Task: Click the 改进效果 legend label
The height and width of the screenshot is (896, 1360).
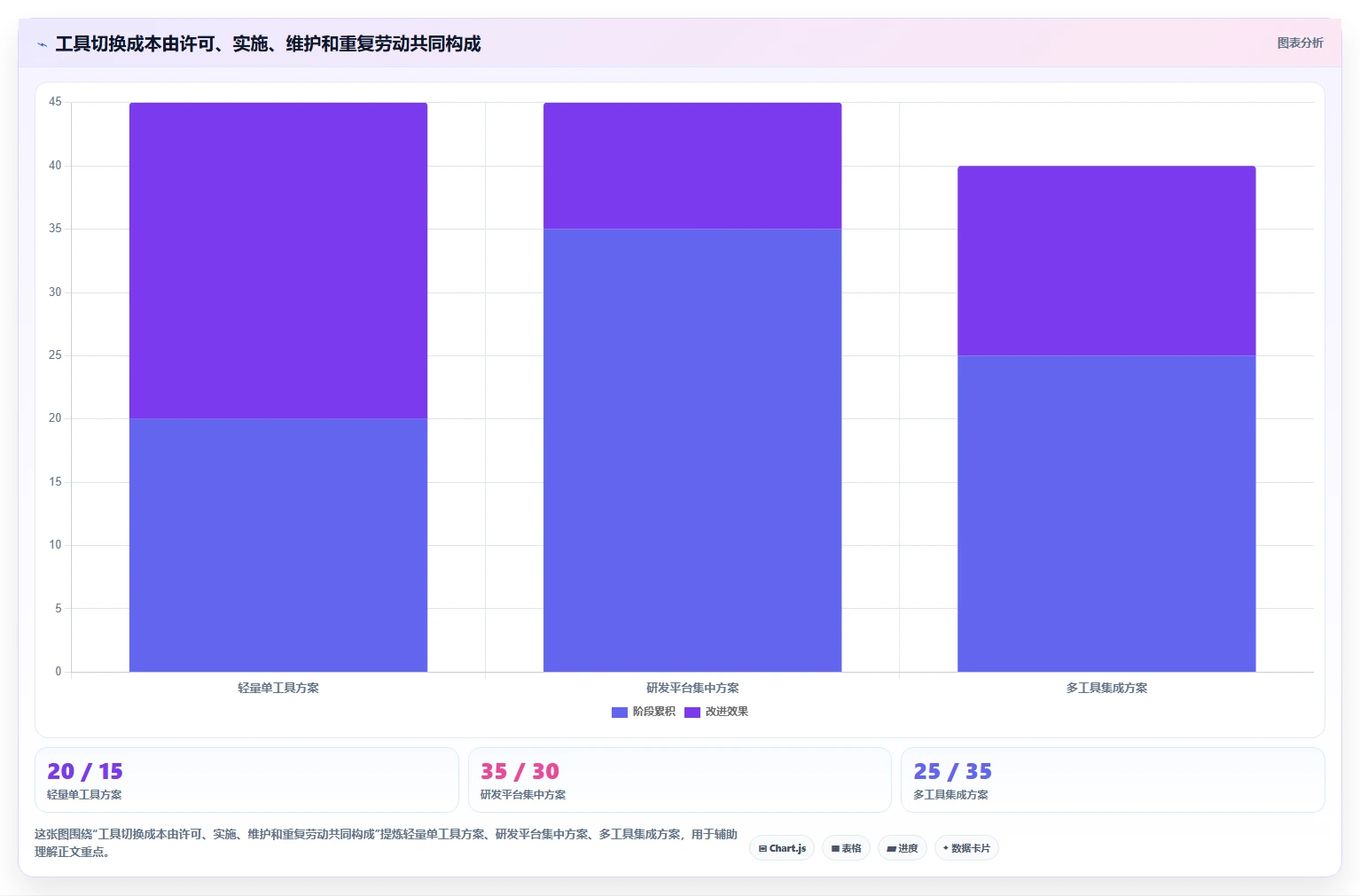Action: coord(727,712)
